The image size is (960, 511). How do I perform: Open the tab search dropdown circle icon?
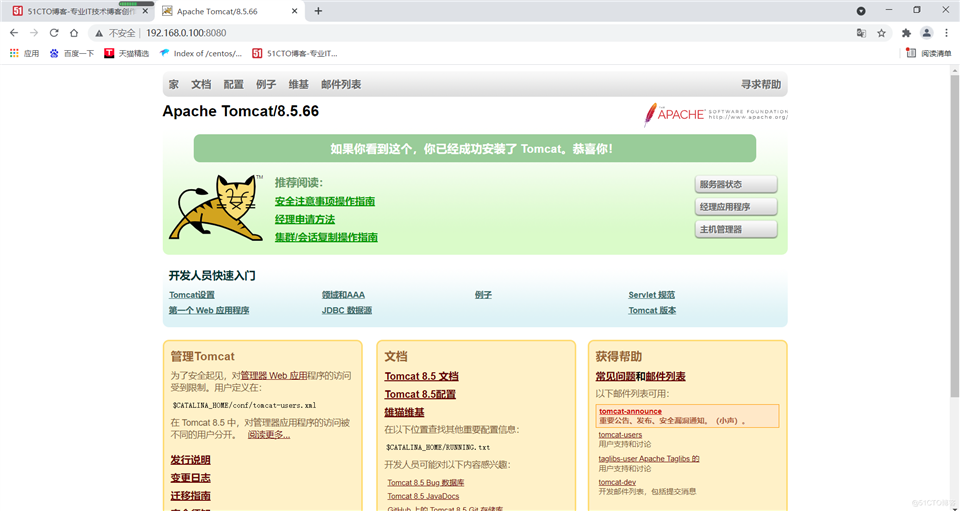(861, 11)
